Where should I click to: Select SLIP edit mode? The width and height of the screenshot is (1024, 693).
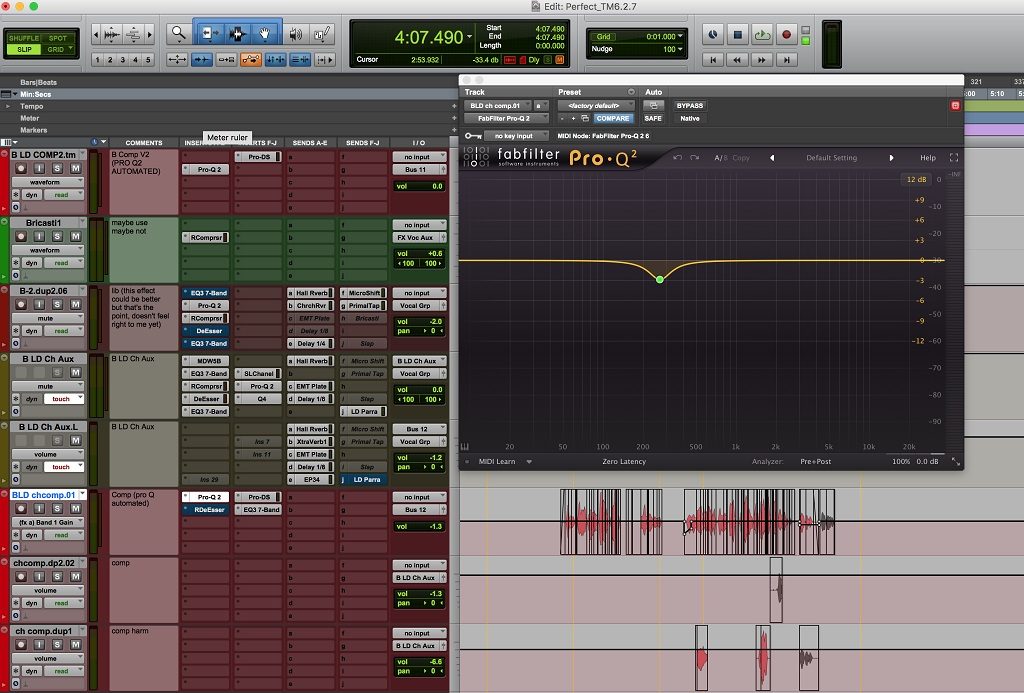(x=24, y=49)
